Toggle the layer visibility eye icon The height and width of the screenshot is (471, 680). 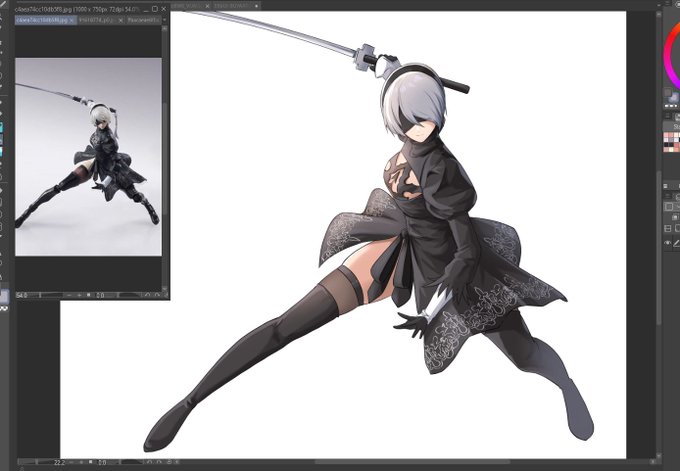pyautogui.click(x=668, y=244)
